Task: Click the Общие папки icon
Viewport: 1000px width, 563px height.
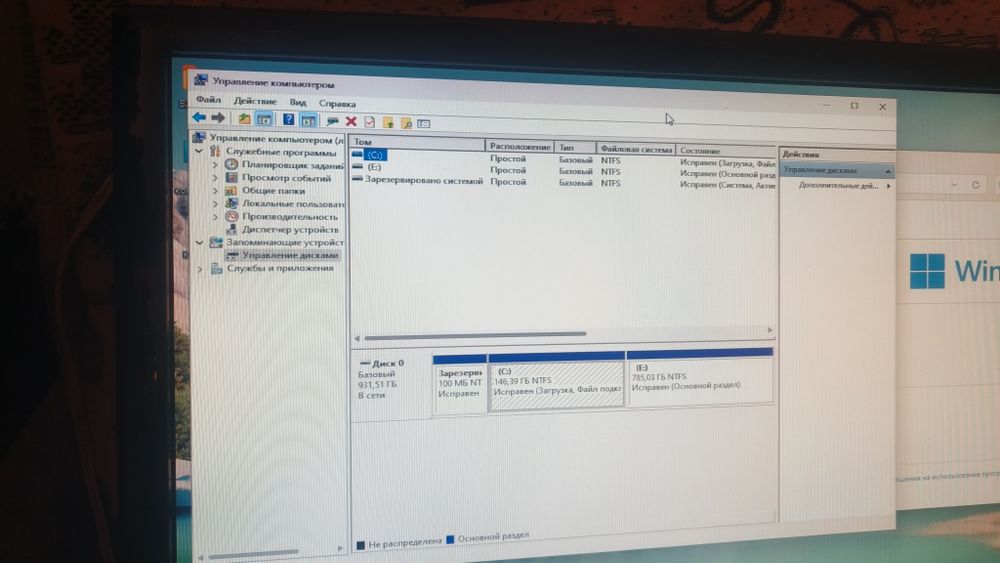Action: coord(232,190)
